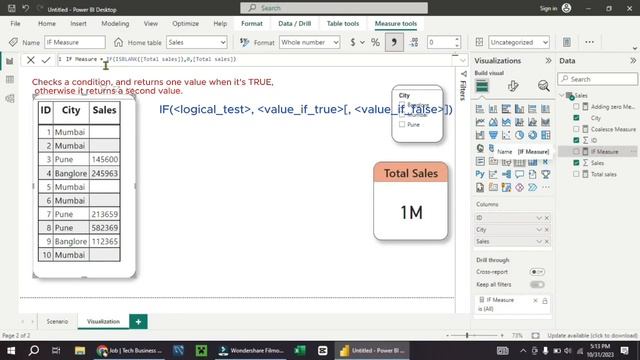This screenshot has height=360, width=640.
Task: Choose the treemap visual
Action: [x=545, y=135]
